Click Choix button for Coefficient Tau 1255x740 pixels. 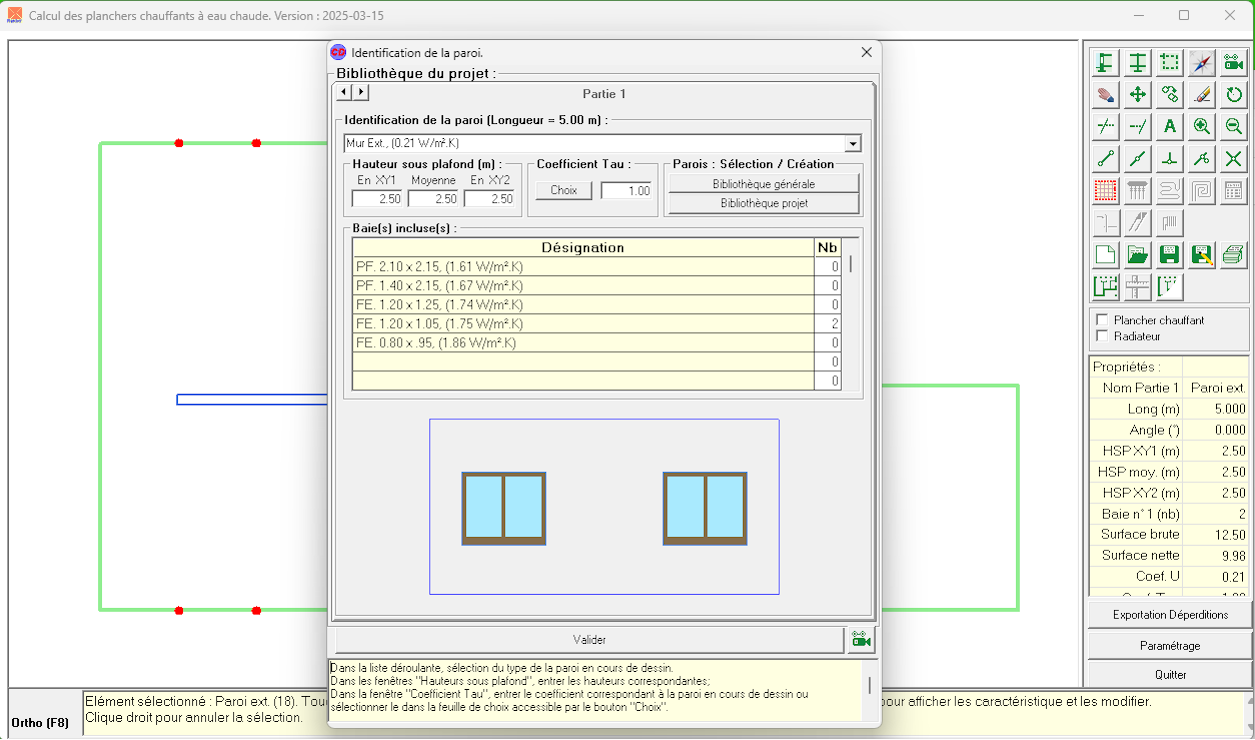pyautogui.click(x=563, y=190)
